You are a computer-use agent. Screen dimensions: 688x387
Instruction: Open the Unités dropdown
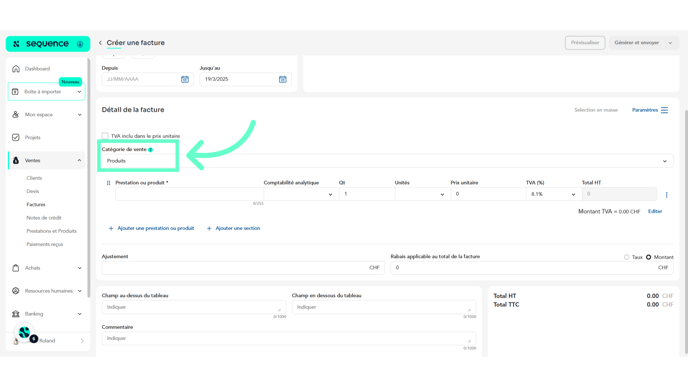(x=422, y=194)
